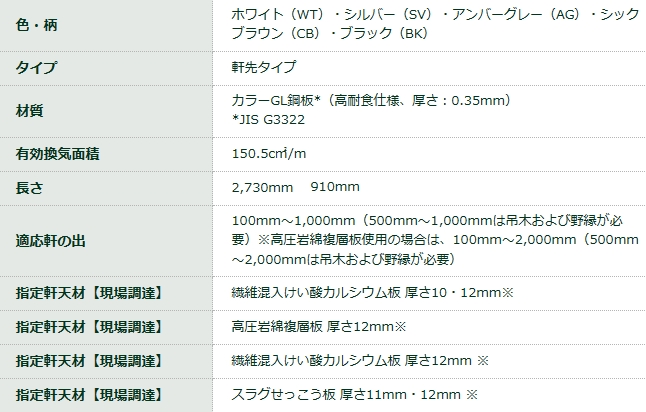Click the 150.5c㎡/m ventilation value

(268, 154)
